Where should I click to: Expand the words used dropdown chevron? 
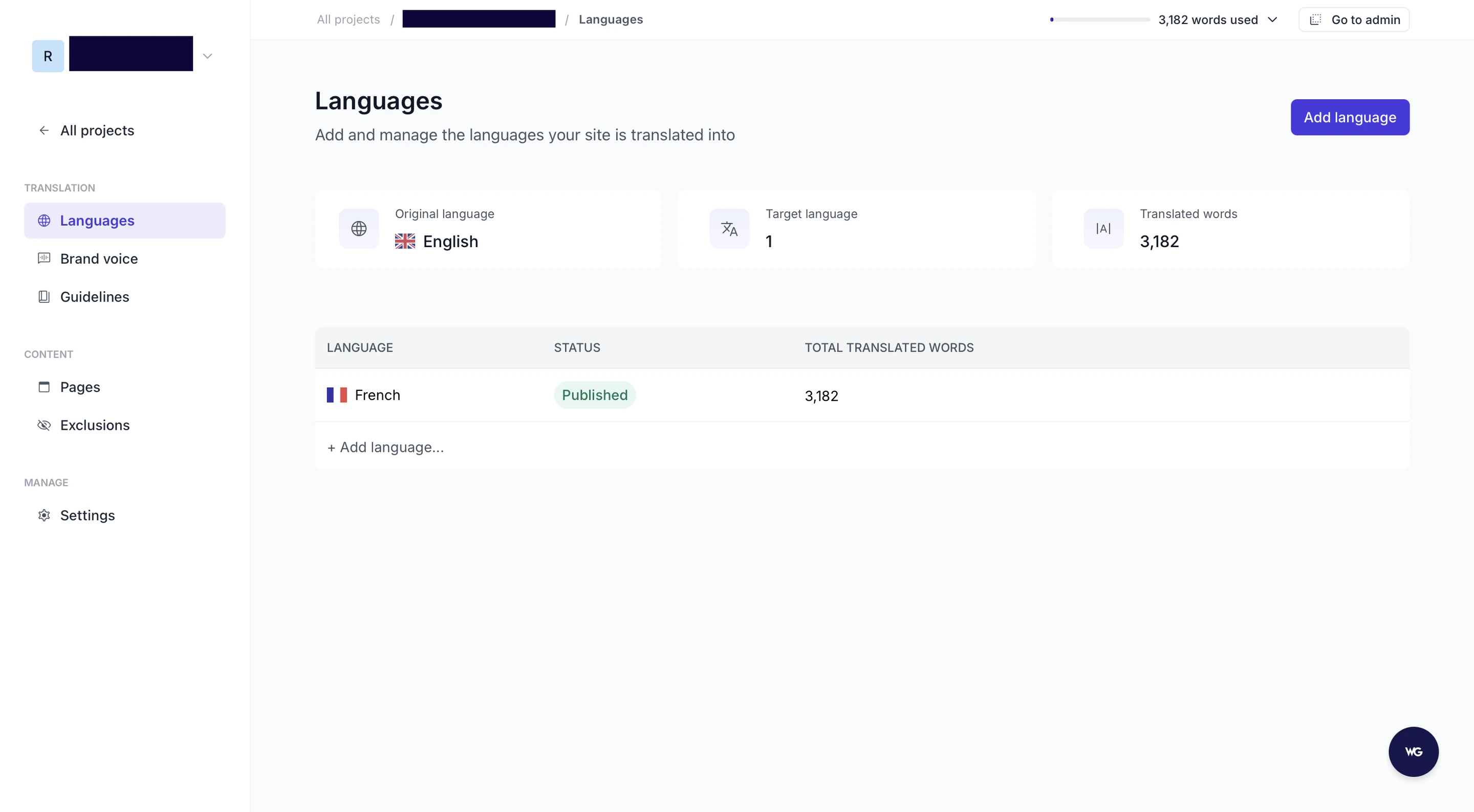click(1272, 19)
